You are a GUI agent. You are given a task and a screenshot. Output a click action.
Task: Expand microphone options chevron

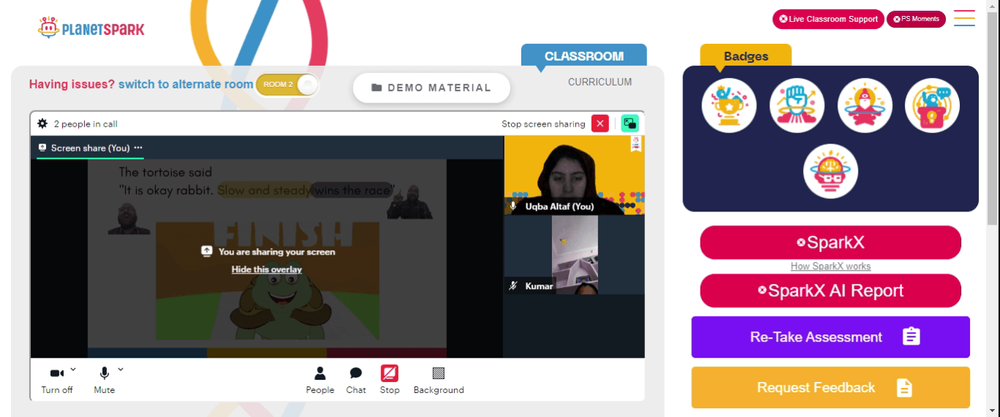(121, 369)
